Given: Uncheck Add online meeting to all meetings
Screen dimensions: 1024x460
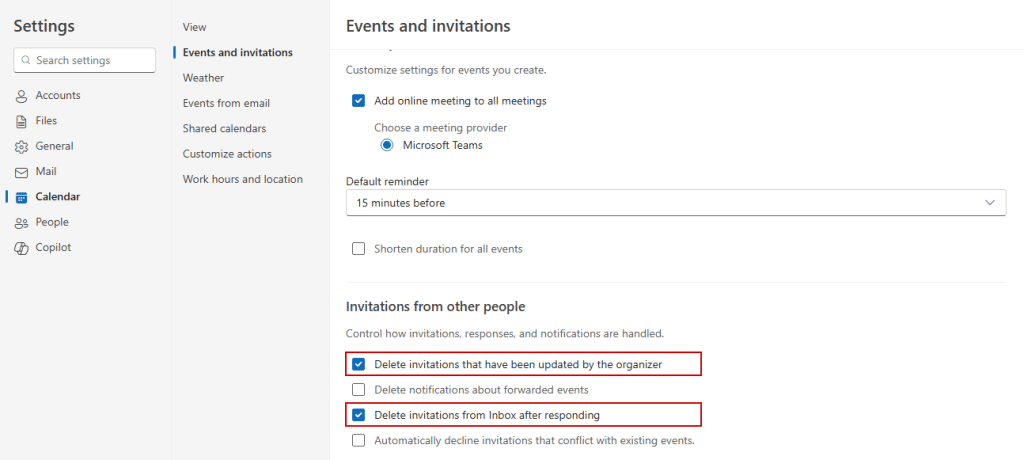Looking at the screenshot, I should (x=358, y=101).
